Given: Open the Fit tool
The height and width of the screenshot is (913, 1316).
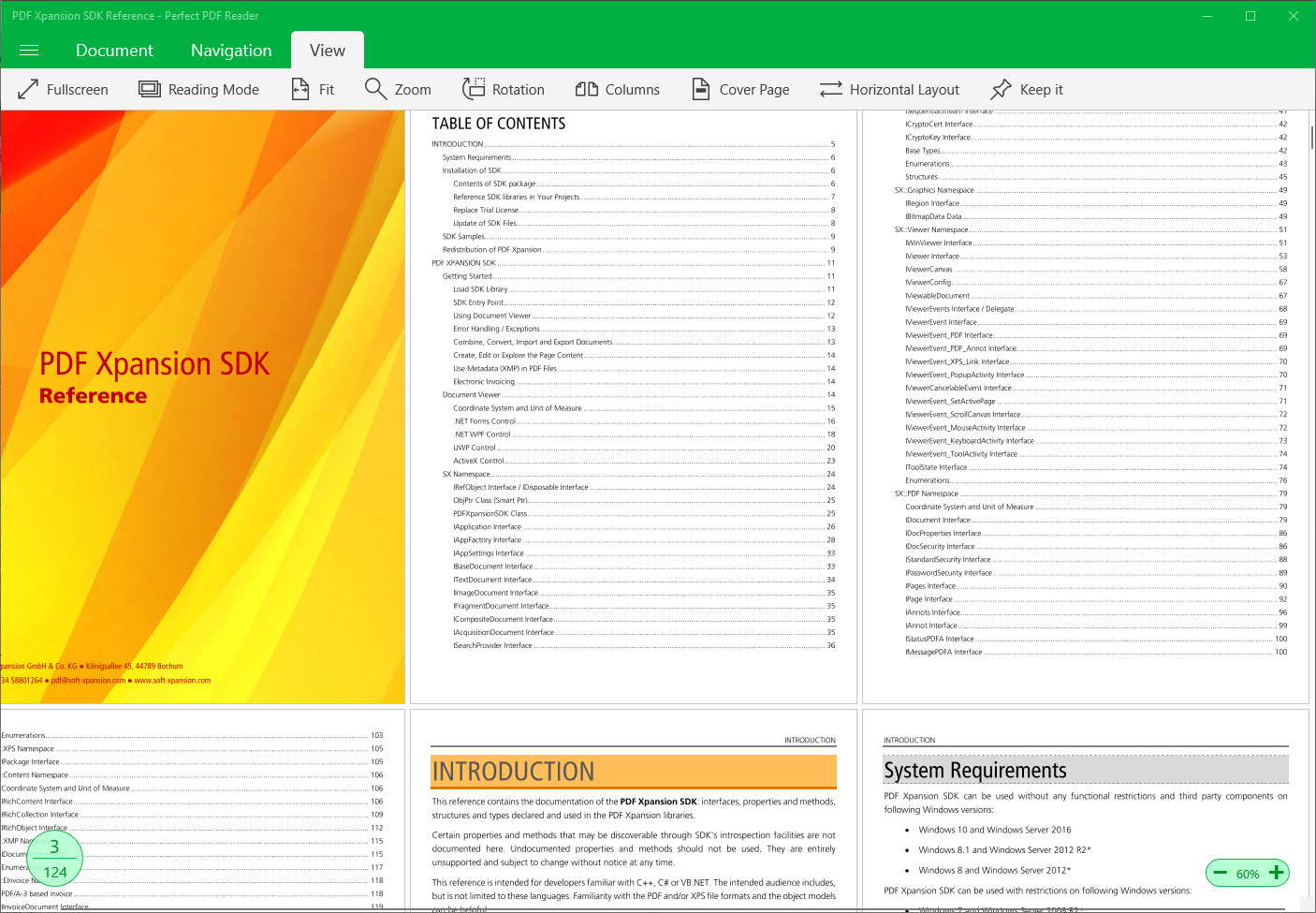Looking at the screenshot, I should click(313, 89).
